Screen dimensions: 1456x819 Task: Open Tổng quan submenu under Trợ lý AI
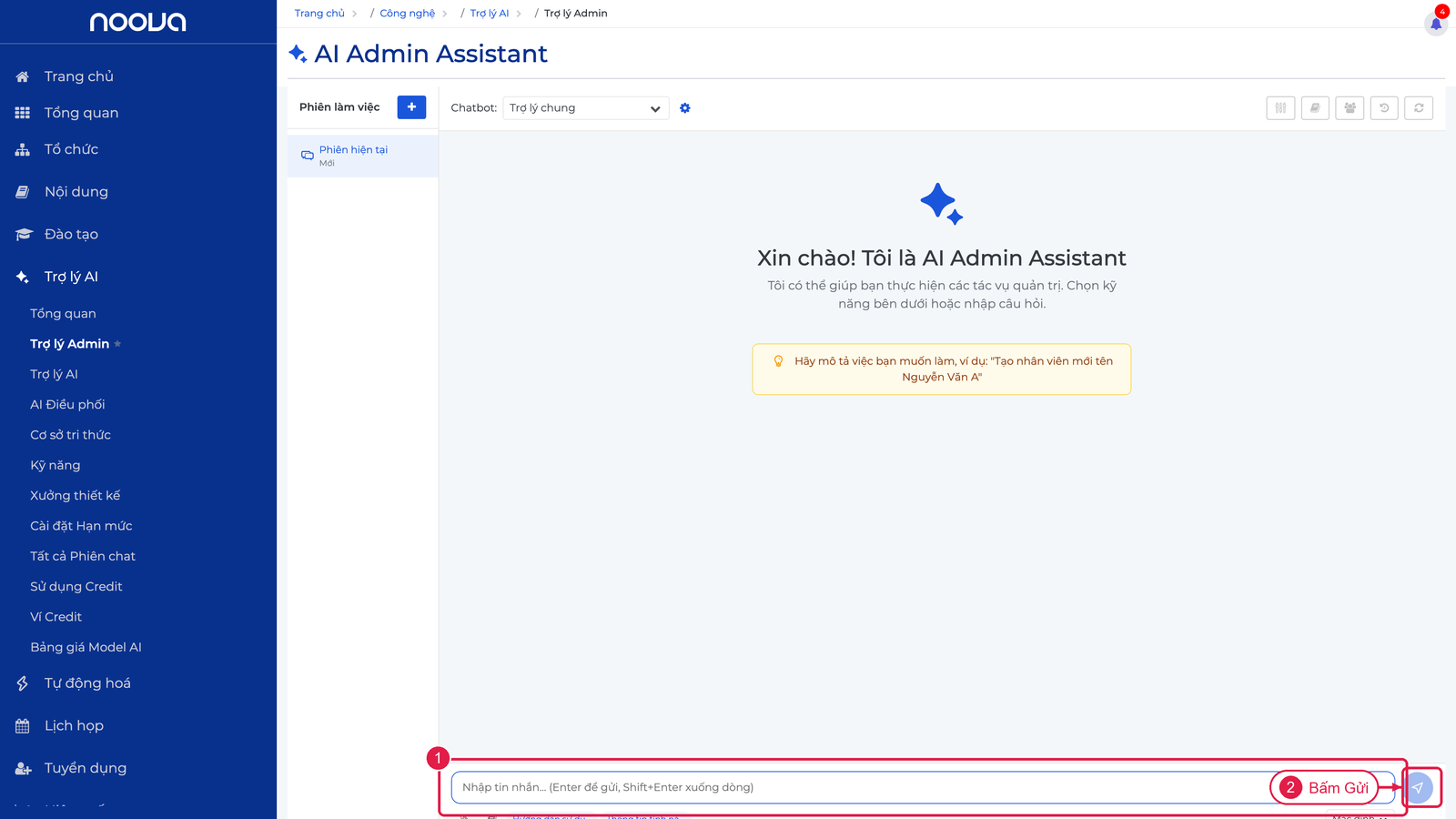pyautogui.click(x=63, y=314)
